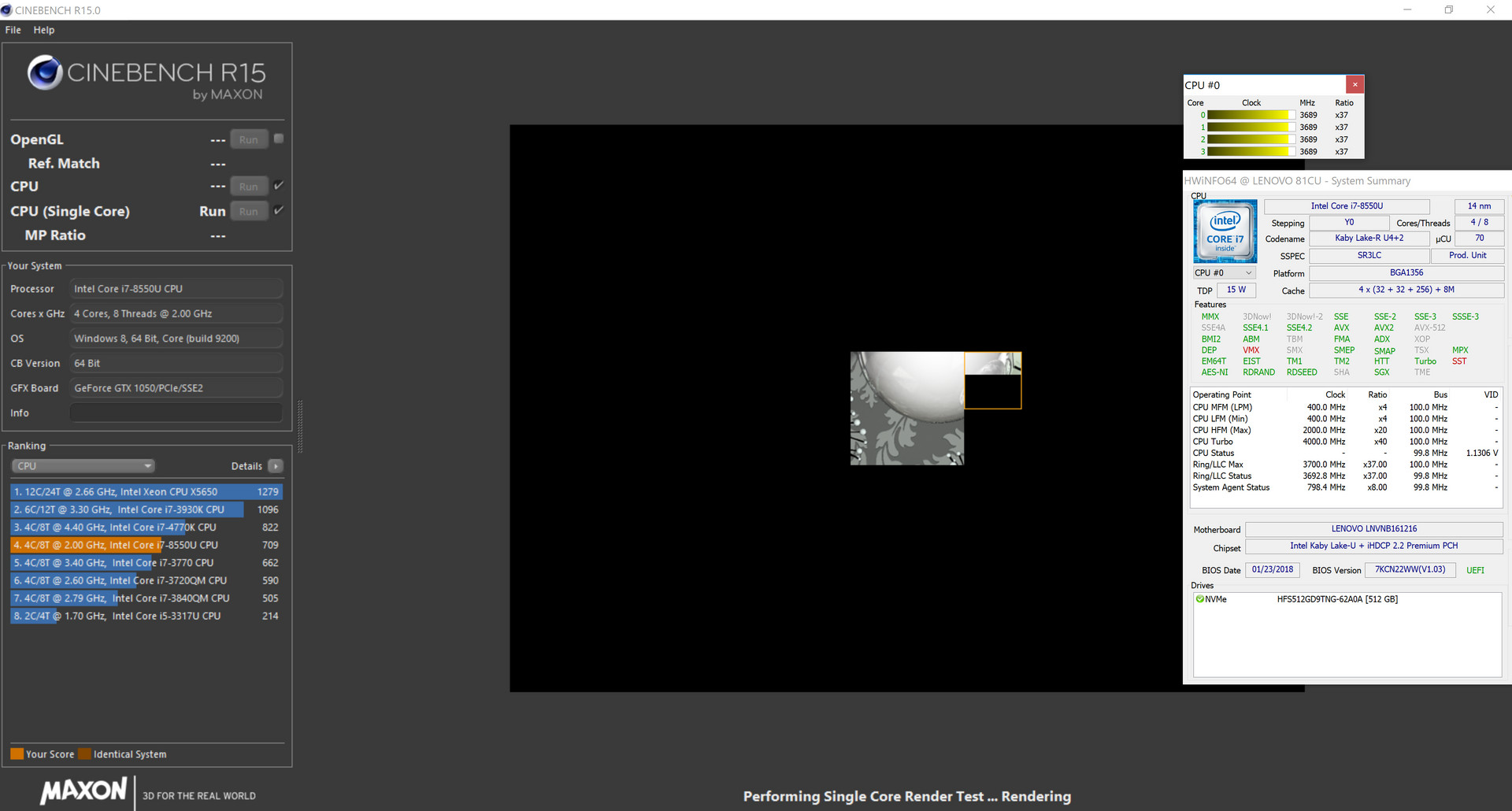Click the Run button for OpenGL test
Viewport: 1512px width, 811px height.
[x=249, y=139]
